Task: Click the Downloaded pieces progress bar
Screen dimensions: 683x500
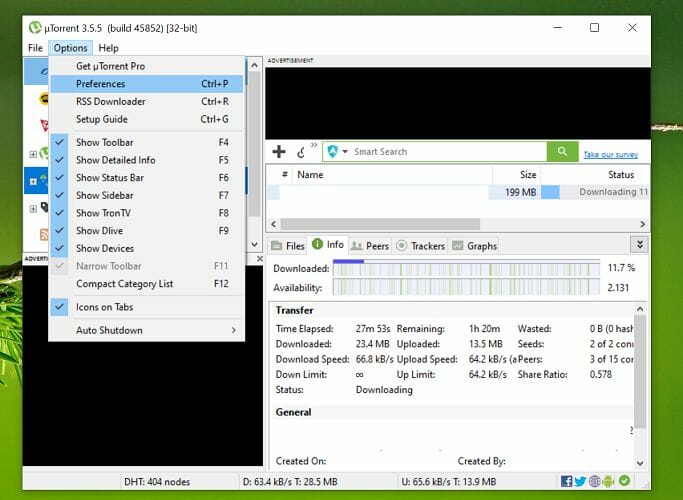Action: pyautogui.click(x=466, y=268)
